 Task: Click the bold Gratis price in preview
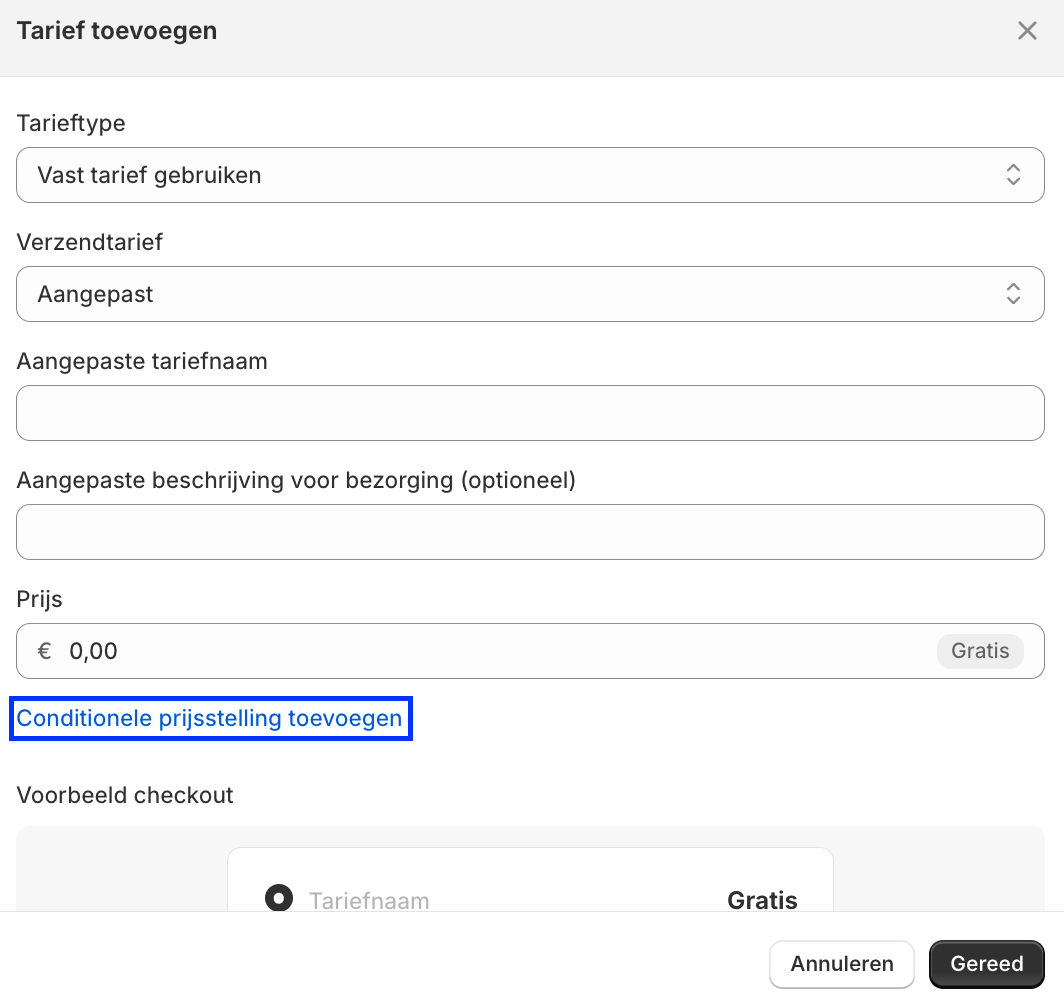(762, 900)
